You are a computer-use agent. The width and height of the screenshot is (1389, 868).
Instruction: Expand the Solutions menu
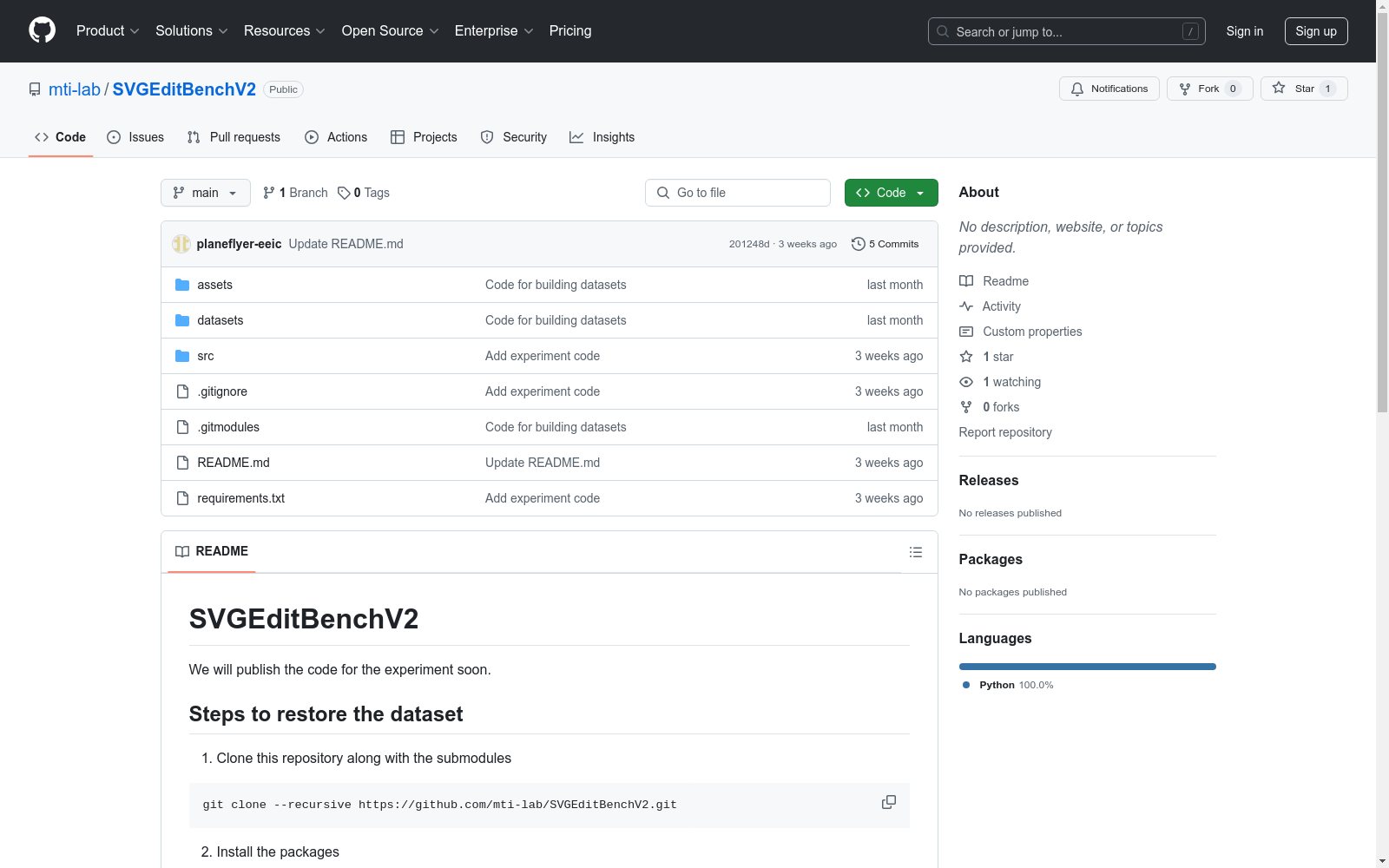(192, 31)
